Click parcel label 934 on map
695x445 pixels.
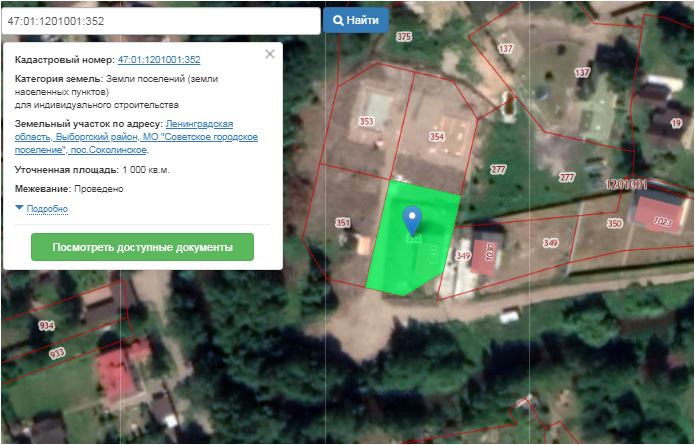pyautogui.click(x=46, y=326)
